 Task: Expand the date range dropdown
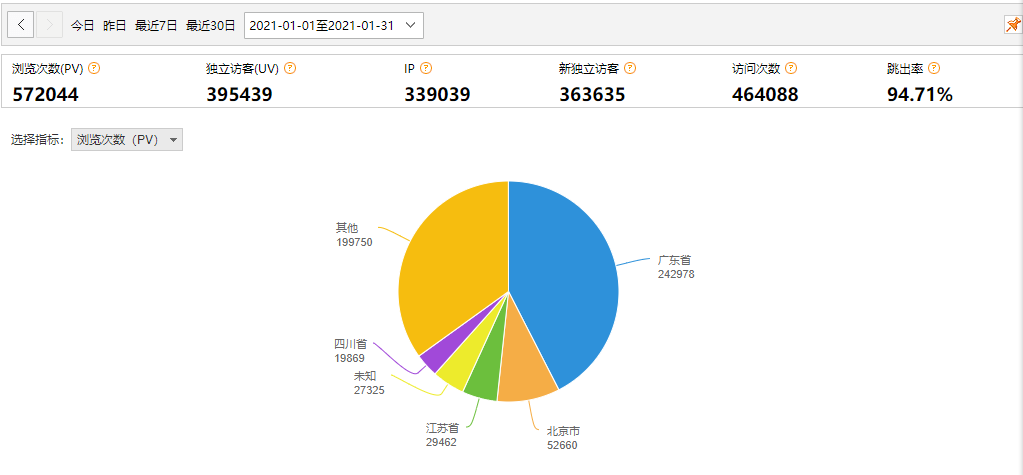click(333, 25)
